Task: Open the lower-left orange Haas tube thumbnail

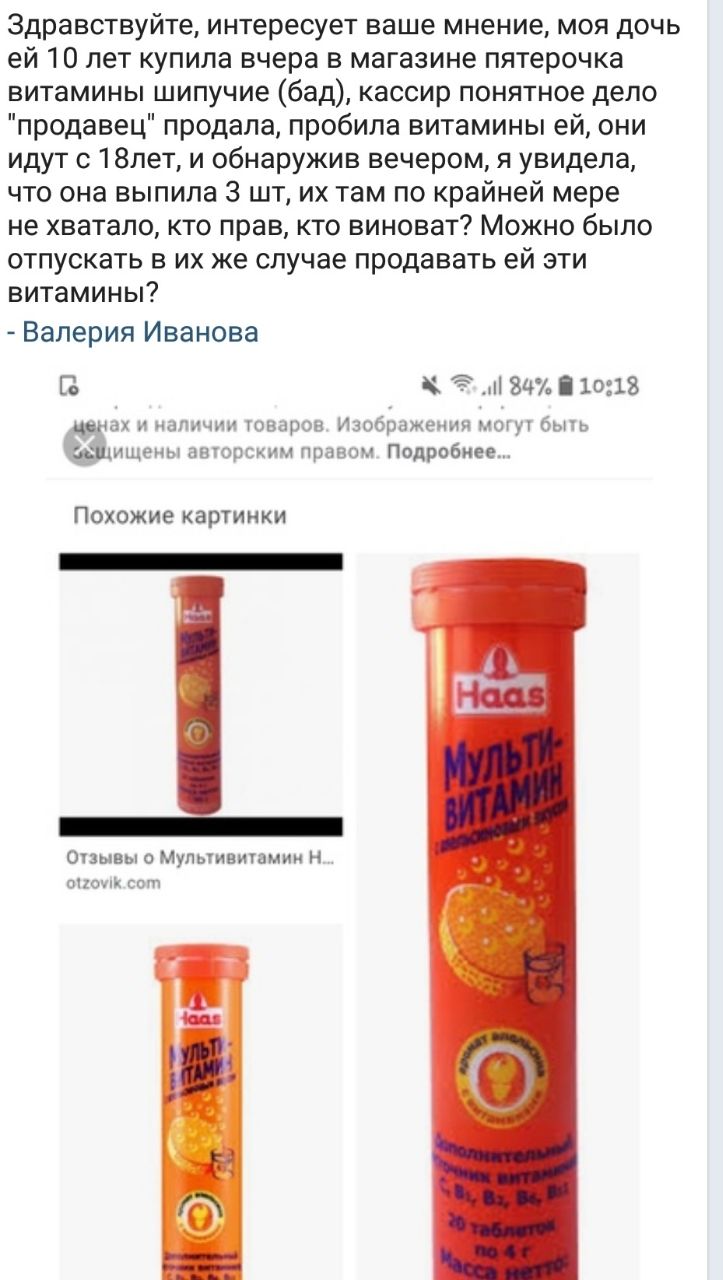Action: coord(201,1102)
